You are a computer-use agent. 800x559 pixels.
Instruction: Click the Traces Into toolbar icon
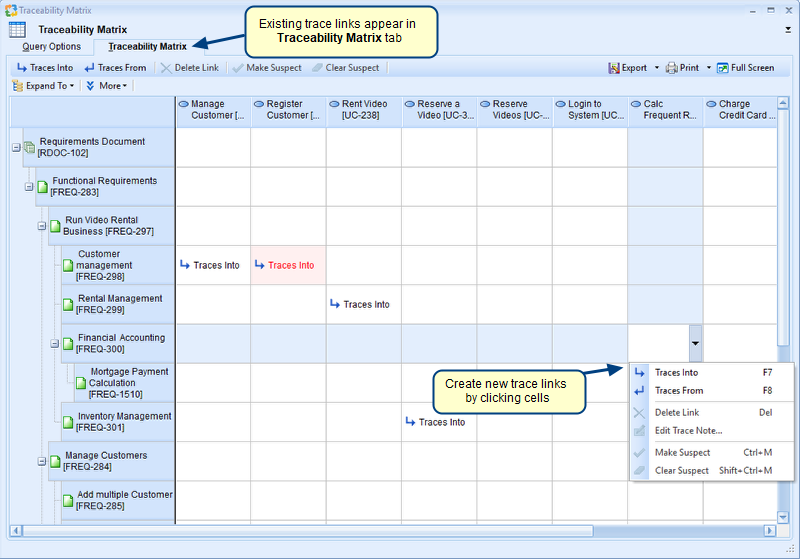22,68
